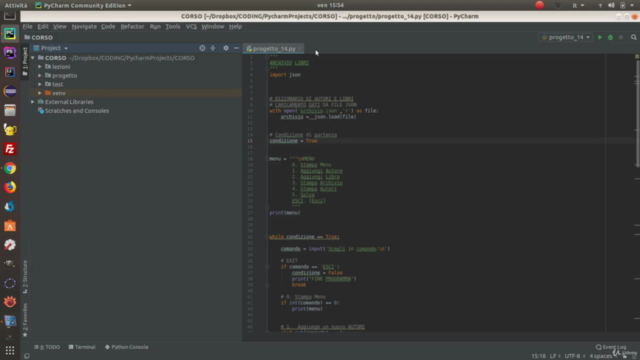
Task: Expand the venv folder
Action: tap(40, 93)
